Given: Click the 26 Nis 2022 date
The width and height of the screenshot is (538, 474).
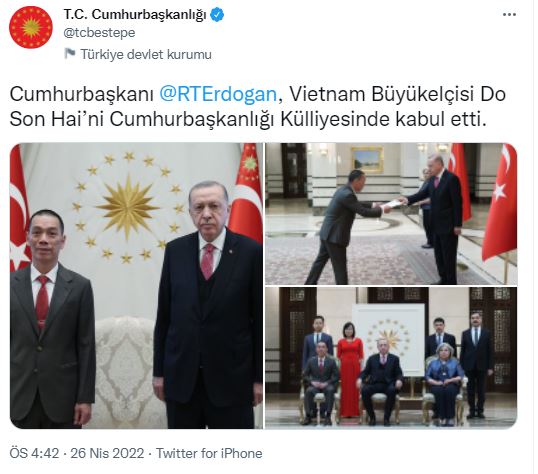Looking at the screenshot, I should [x=107, y=453].
